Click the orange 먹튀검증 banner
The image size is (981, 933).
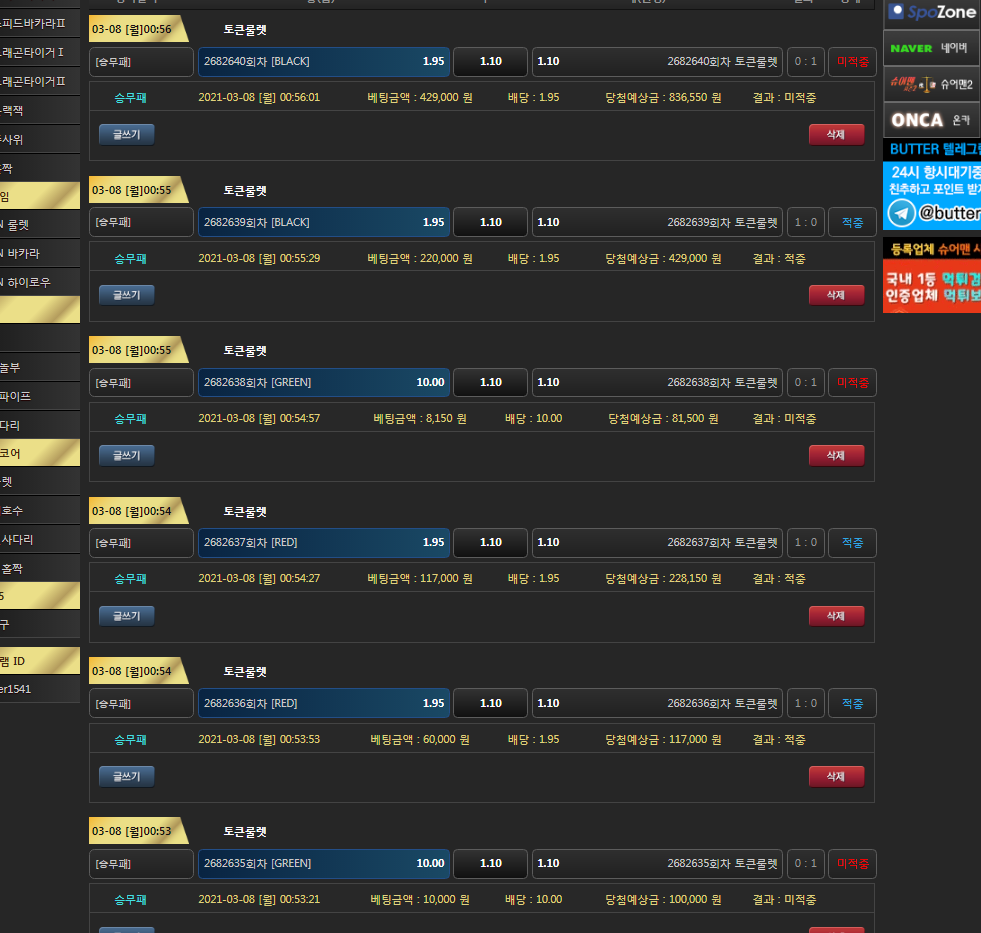pyautogui.click(x=932, y=286)
